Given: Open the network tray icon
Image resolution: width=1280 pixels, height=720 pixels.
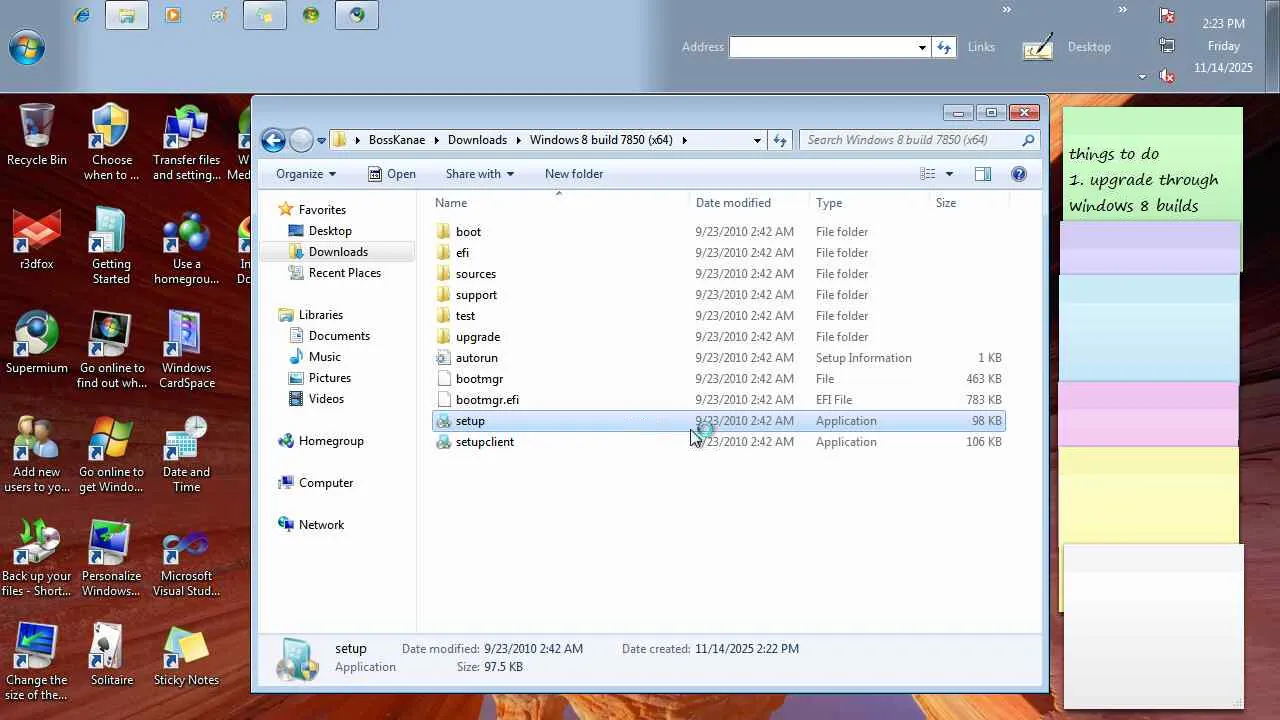Looking at the screenshot, I should 1167,45.
